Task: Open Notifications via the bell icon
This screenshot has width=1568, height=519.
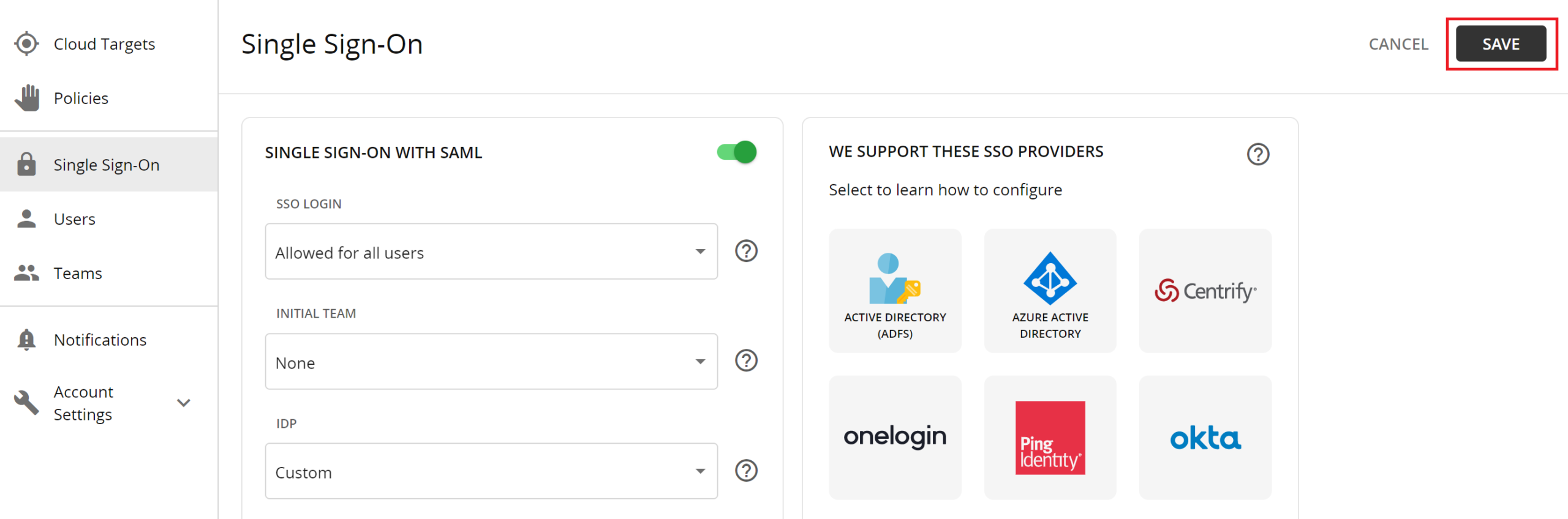Action: click(x=26, y=340)
